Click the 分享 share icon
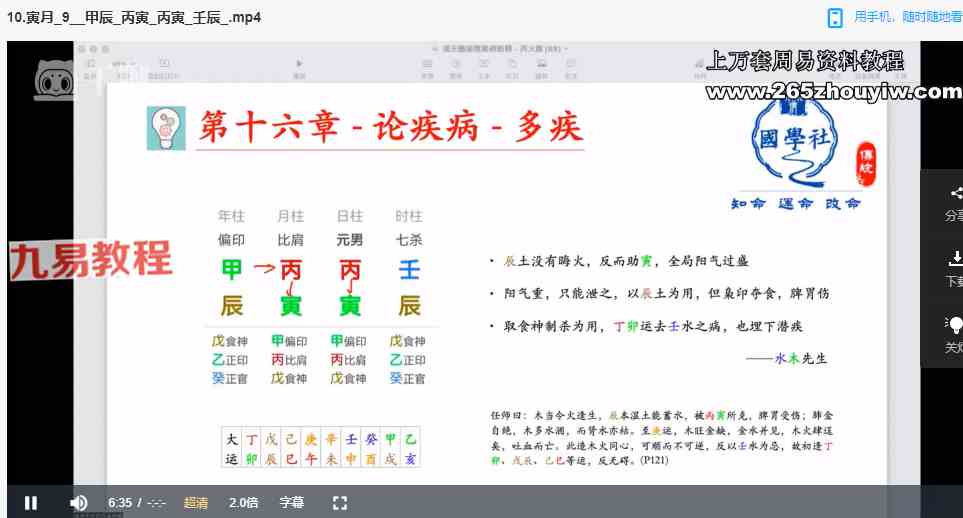The height and width of the screenshot is (518, 963). click(955, 196)
